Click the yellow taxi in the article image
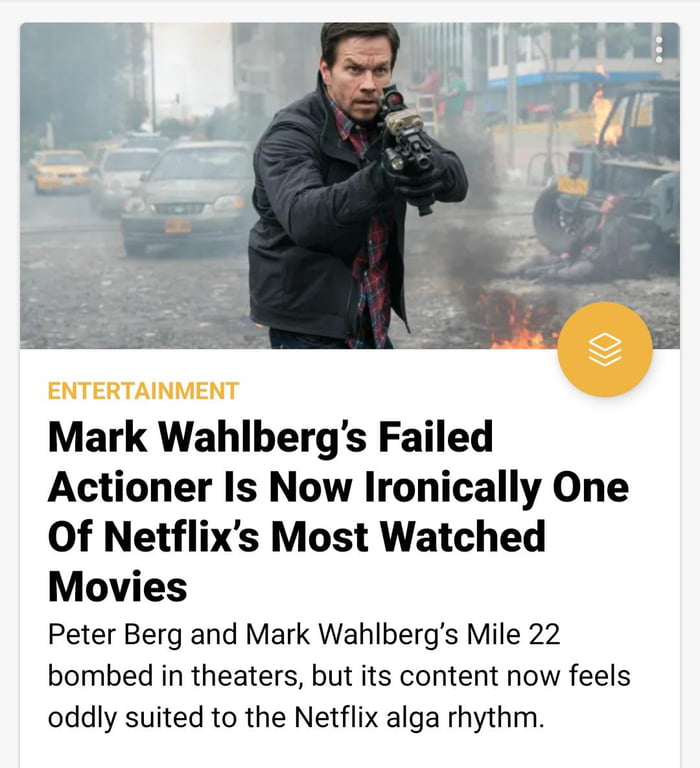This screenshot has height=768, width=700. pos(59,170)
